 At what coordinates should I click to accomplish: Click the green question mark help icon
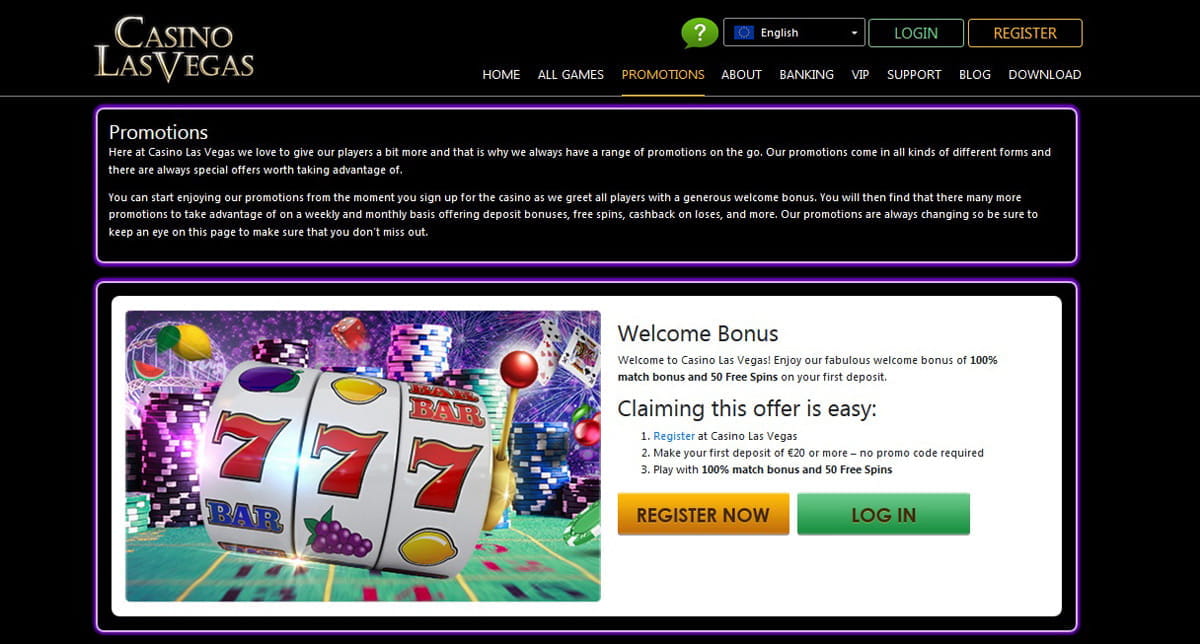[699, 32]
